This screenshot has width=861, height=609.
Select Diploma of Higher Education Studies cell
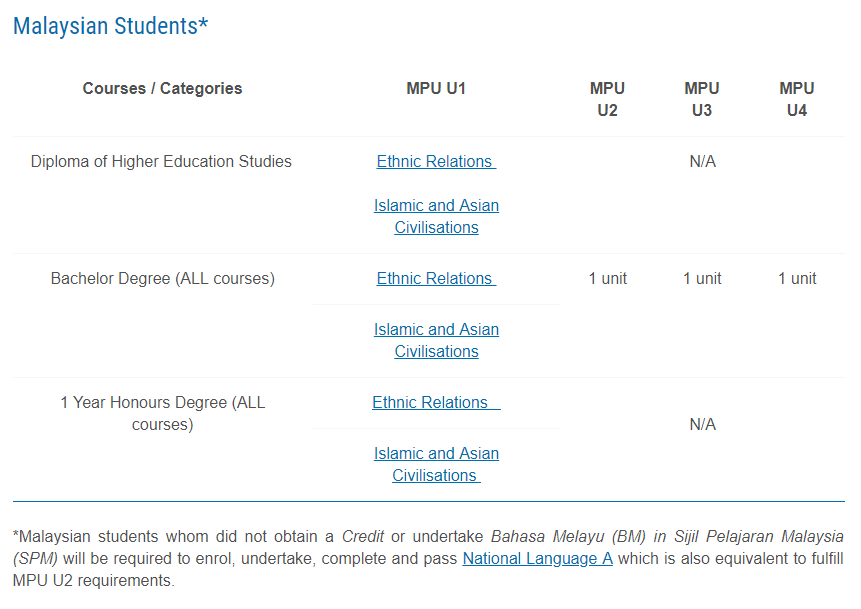coord(161,161)
